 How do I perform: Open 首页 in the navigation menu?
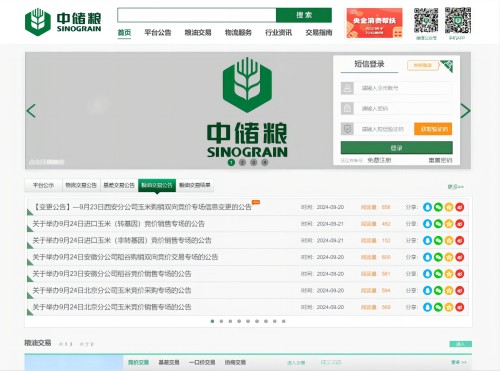[124, 33]
